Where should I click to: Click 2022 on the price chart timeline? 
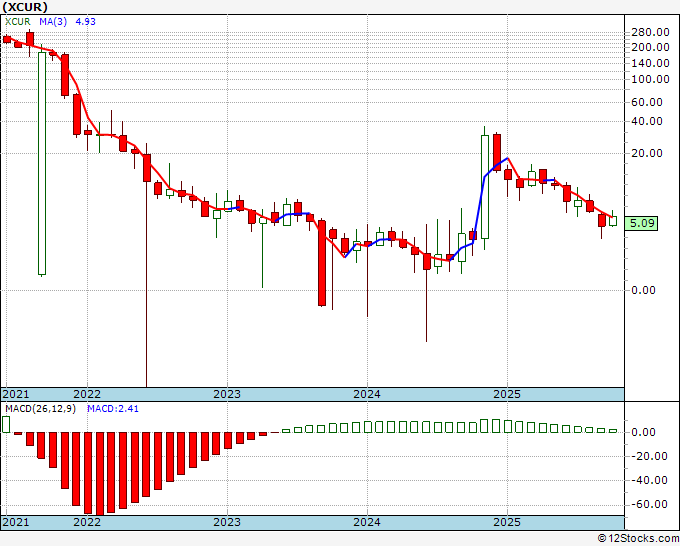pos(87,394)
